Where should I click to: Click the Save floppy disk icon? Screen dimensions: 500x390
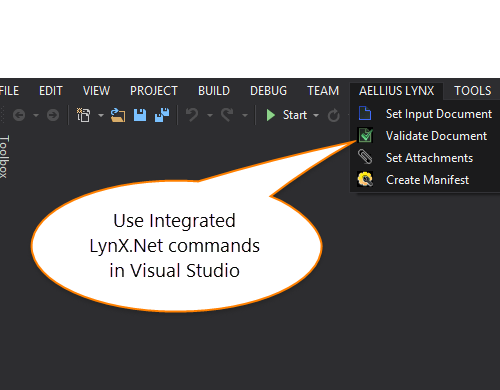point(140,115)
